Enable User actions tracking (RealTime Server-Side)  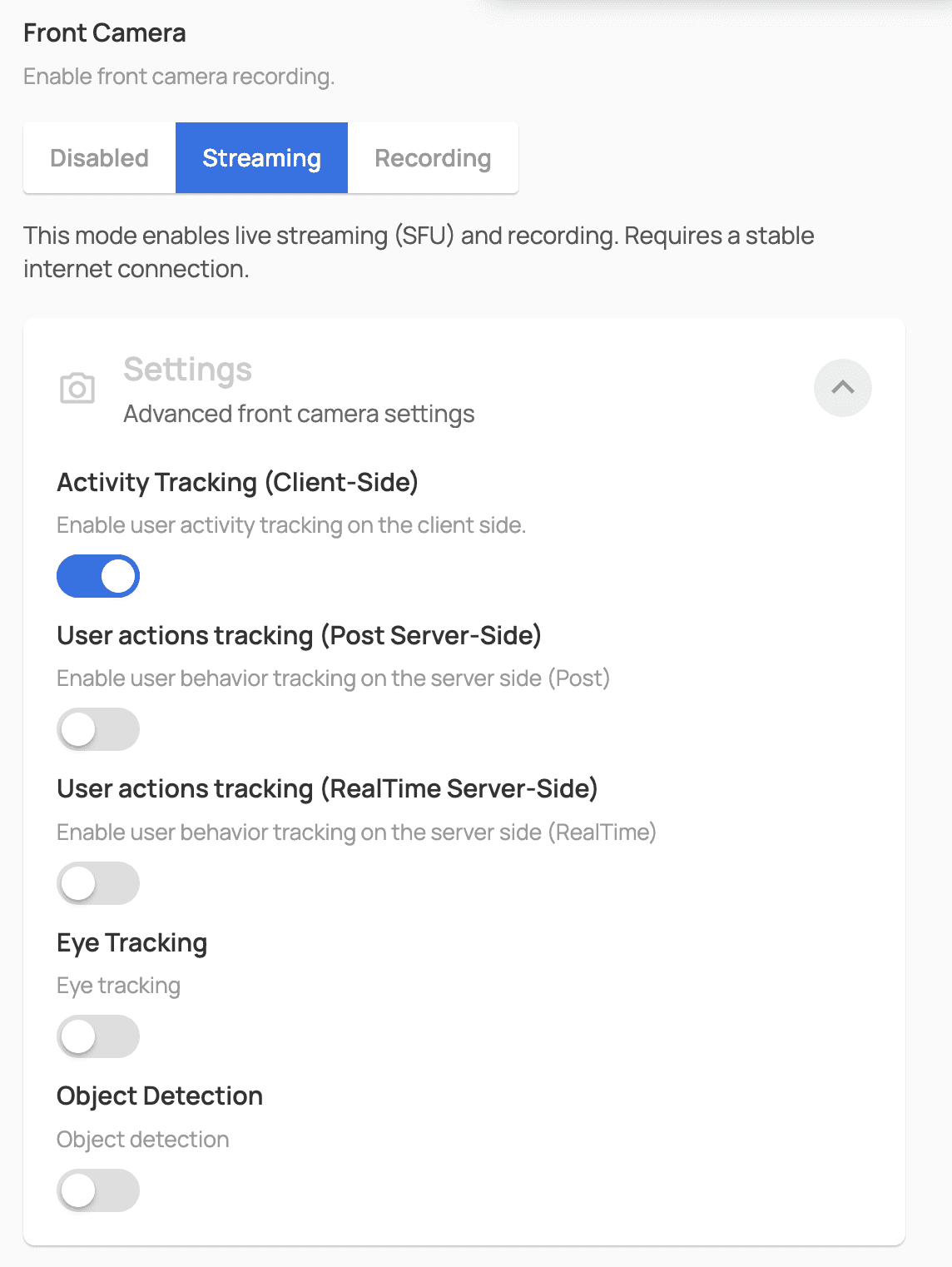(98, 883)
